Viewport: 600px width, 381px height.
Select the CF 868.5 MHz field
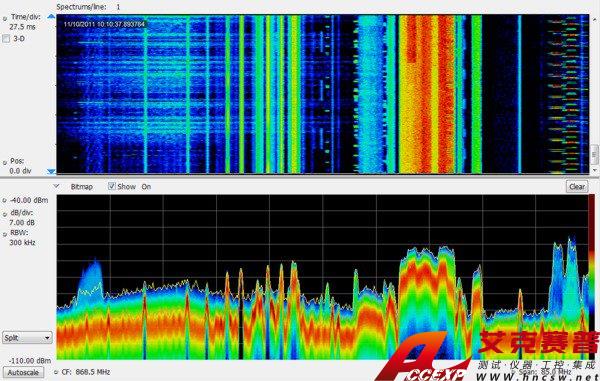[93, 372]
